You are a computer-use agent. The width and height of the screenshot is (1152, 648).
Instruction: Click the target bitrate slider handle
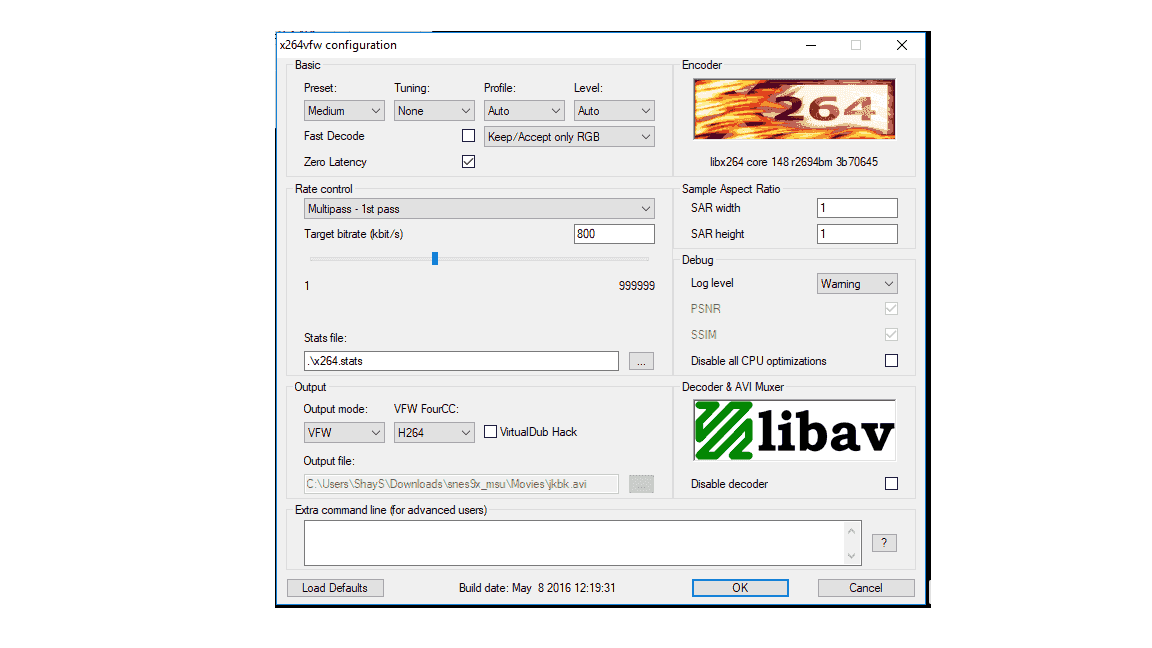click(x=435, y=259)
